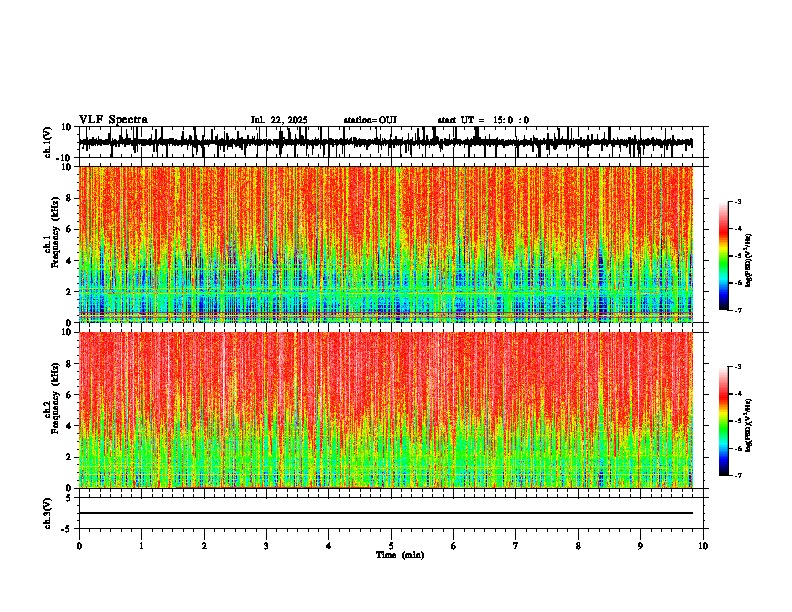
Task: Click the ch.2 colorbar log(PSD) label
Action: (749, 426)
